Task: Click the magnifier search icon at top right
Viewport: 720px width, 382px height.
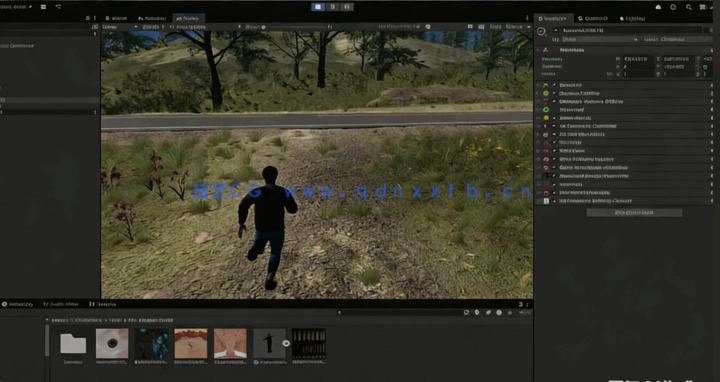Action: [689, 7]
